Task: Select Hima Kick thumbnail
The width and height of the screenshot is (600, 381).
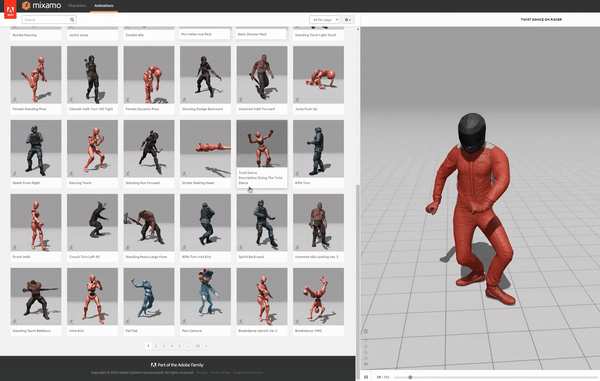Action: click(92, 296)
